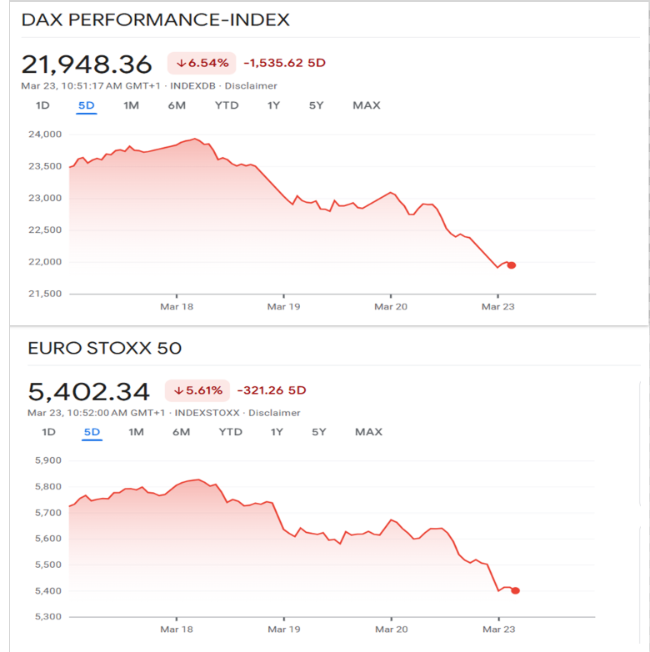Screen dimensions: 650x652
Task: Choose YTD range on the DAX chart
Action: (227, 106)
